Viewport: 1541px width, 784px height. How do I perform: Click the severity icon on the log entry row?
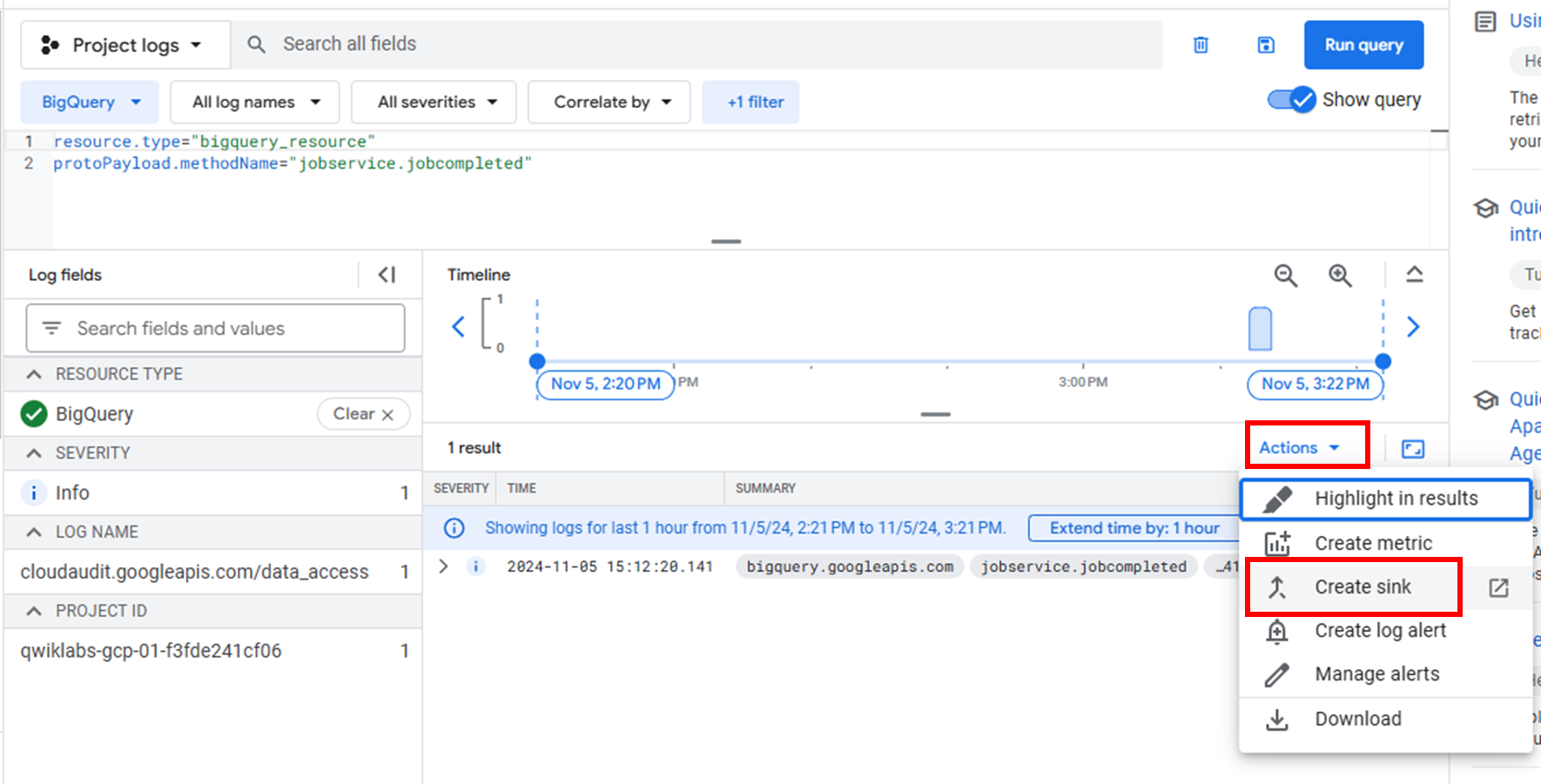[x=476, y=567]
